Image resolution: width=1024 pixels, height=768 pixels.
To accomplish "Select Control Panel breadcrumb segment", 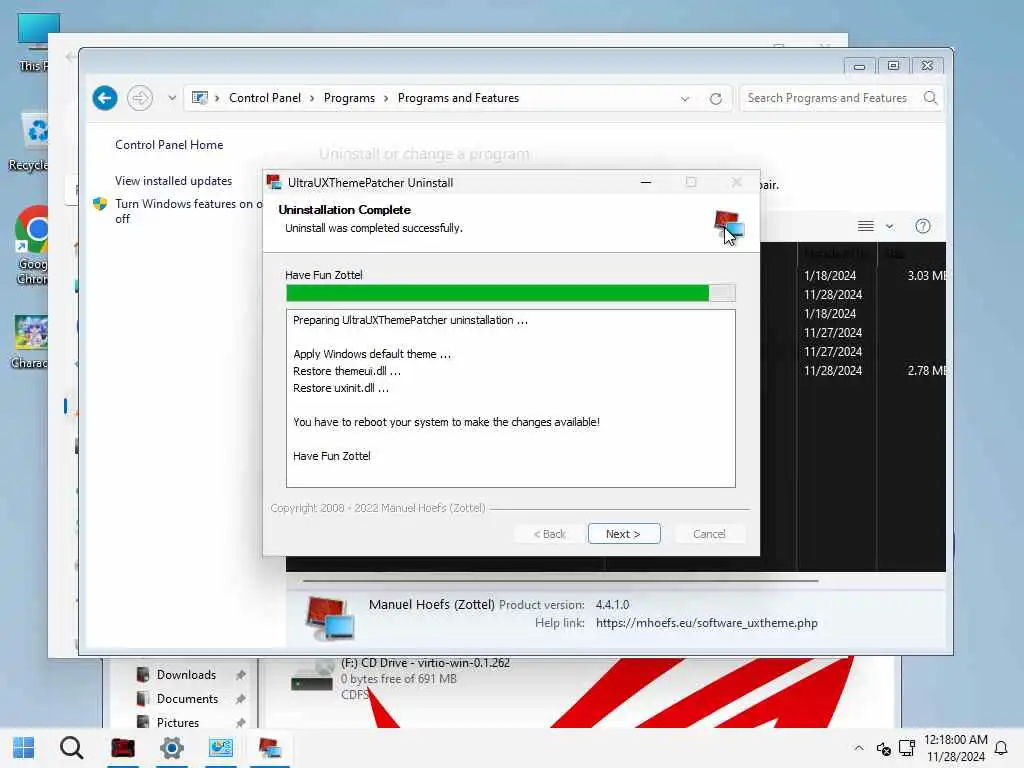I will coord(264,98).
